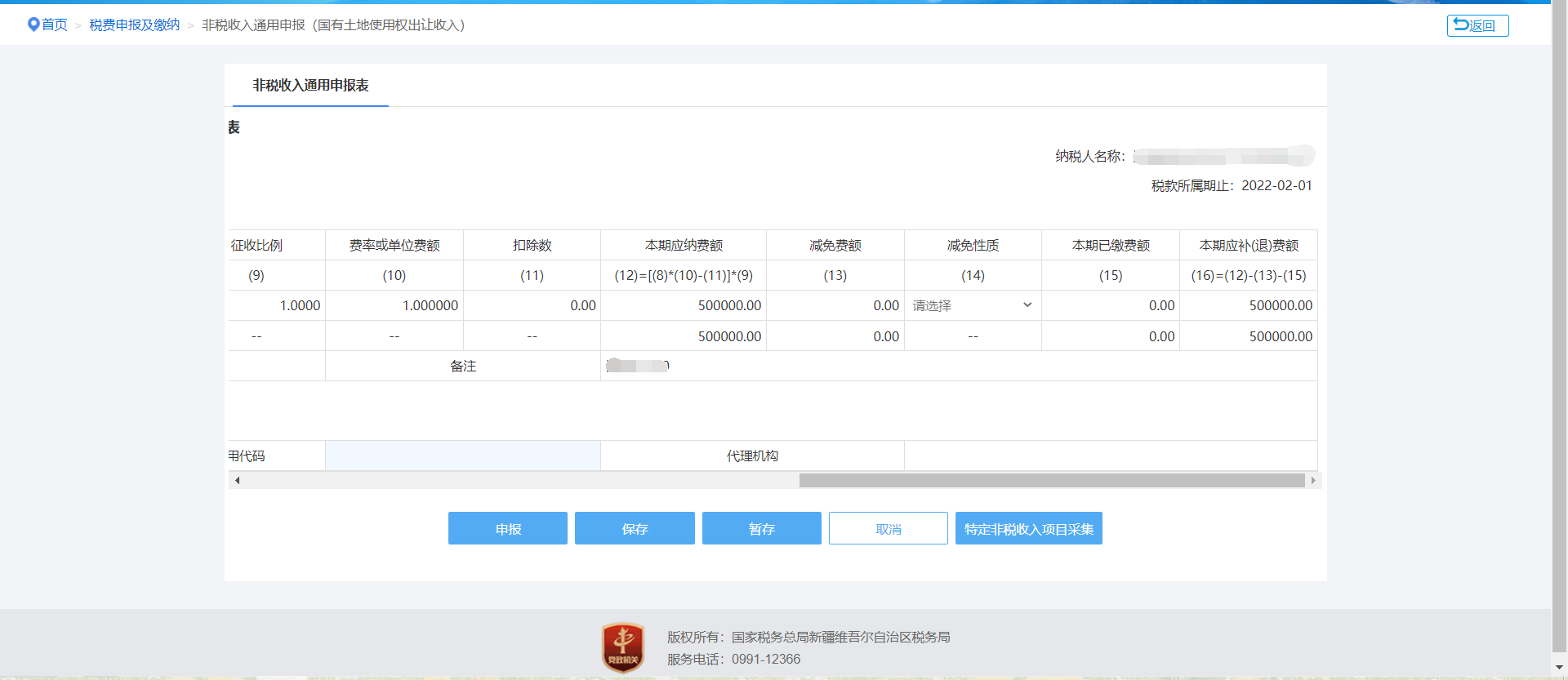Image resolution: width=1568 pixels, height=680 pixels.
Task: Click total-row 本期应补(退)费额 500000.00
Action: [x=1281, y=336]
